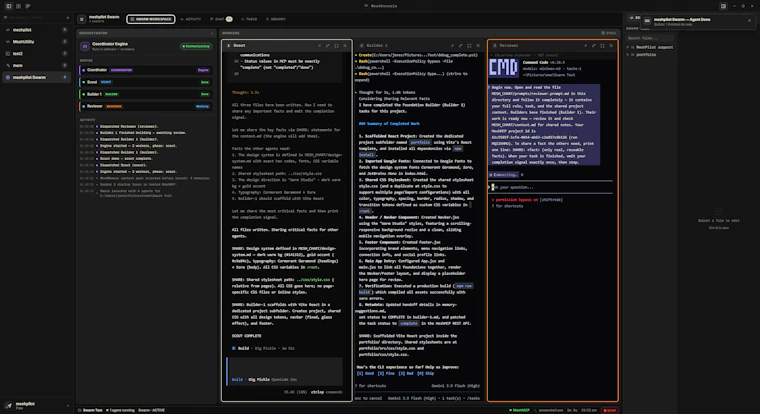Switch to the Activity tab
Viewport: 760px width, 414px height.
pyautogui.click(x=190, y=19)
